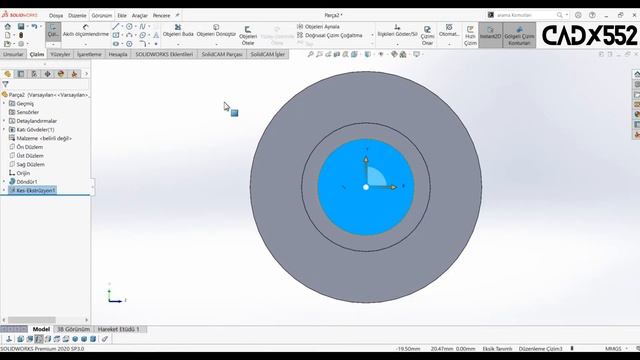The height and width of the screenshot is (360, 640).
Task: Open the Araçlar menu
Action: click(x=140, y=16)
